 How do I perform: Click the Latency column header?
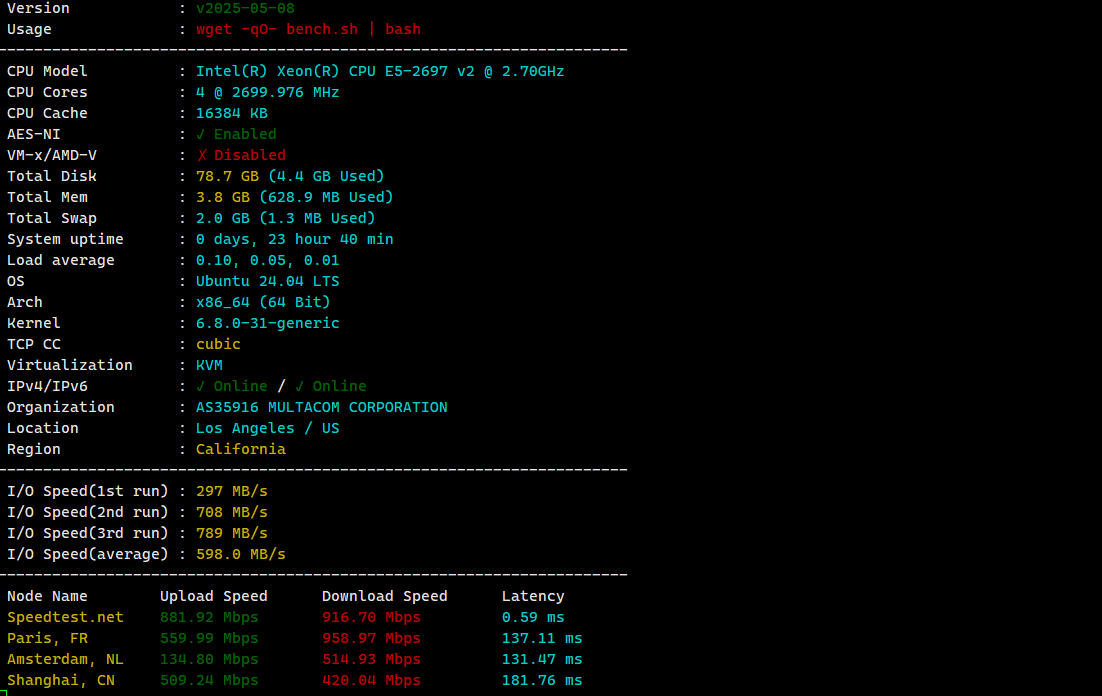pos(533,596)
